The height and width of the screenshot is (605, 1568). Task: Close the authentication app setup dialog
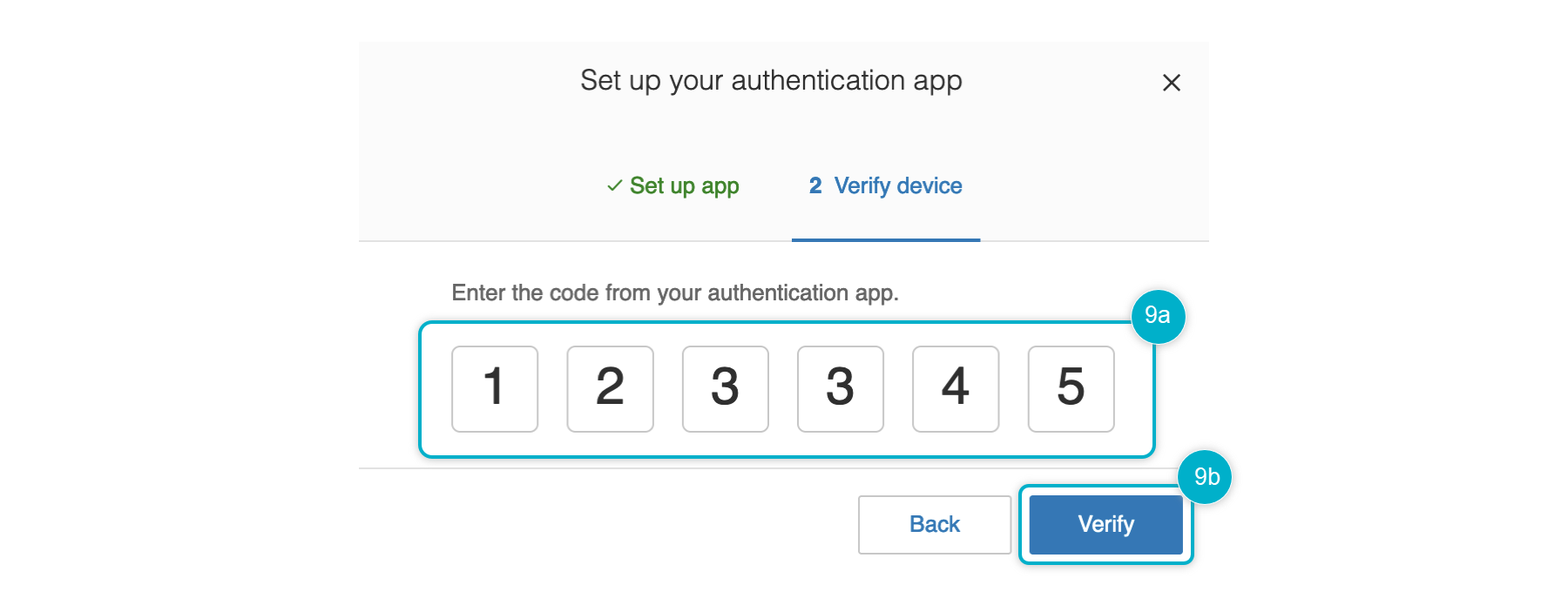tap(1172, 83)
